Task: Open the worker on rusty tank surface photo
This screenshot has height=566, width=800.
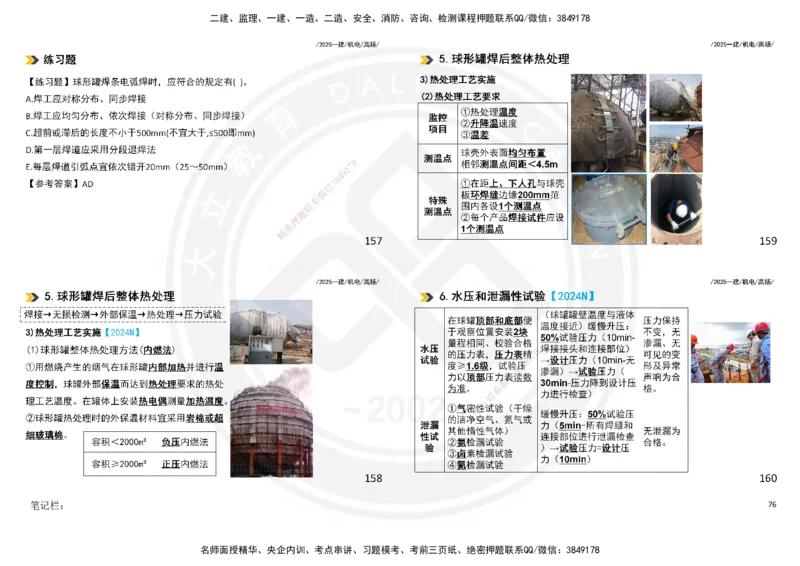Action: coord(676,149)
